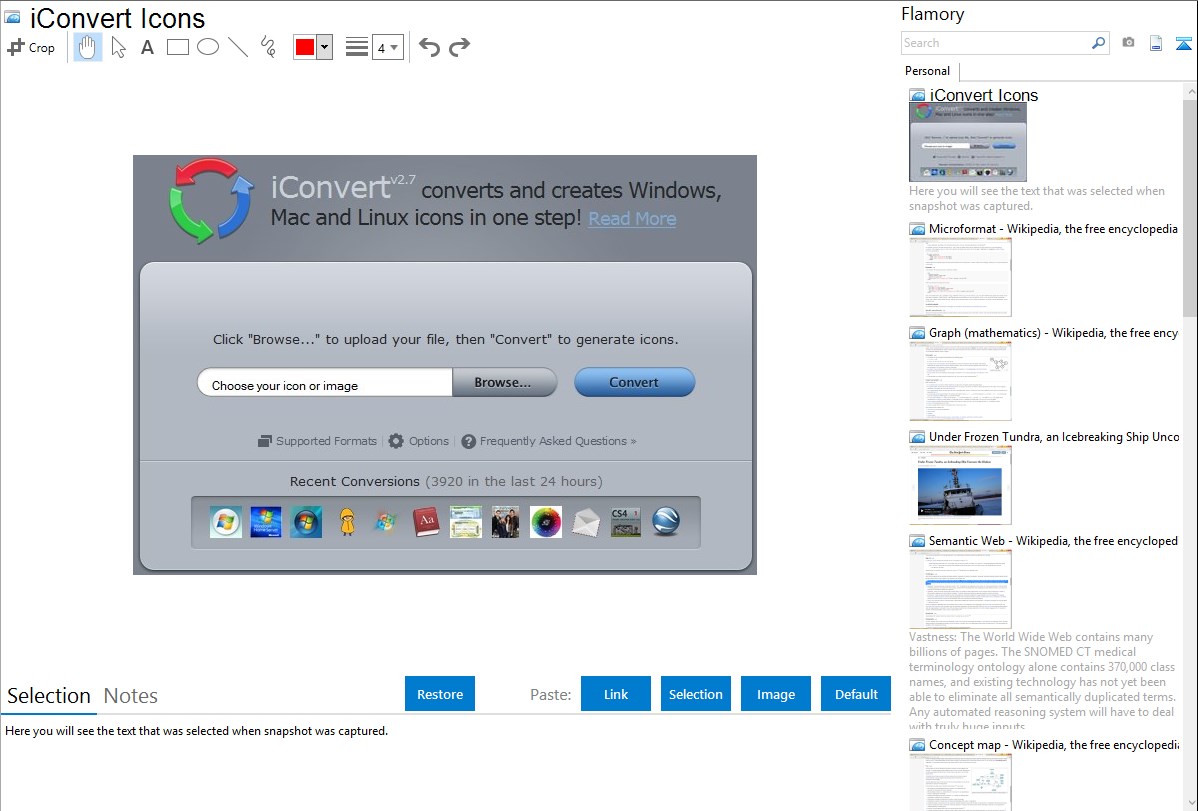1198x811 pixels.
Task: Pick the rectangle shape tool
Action: (177, 47)
